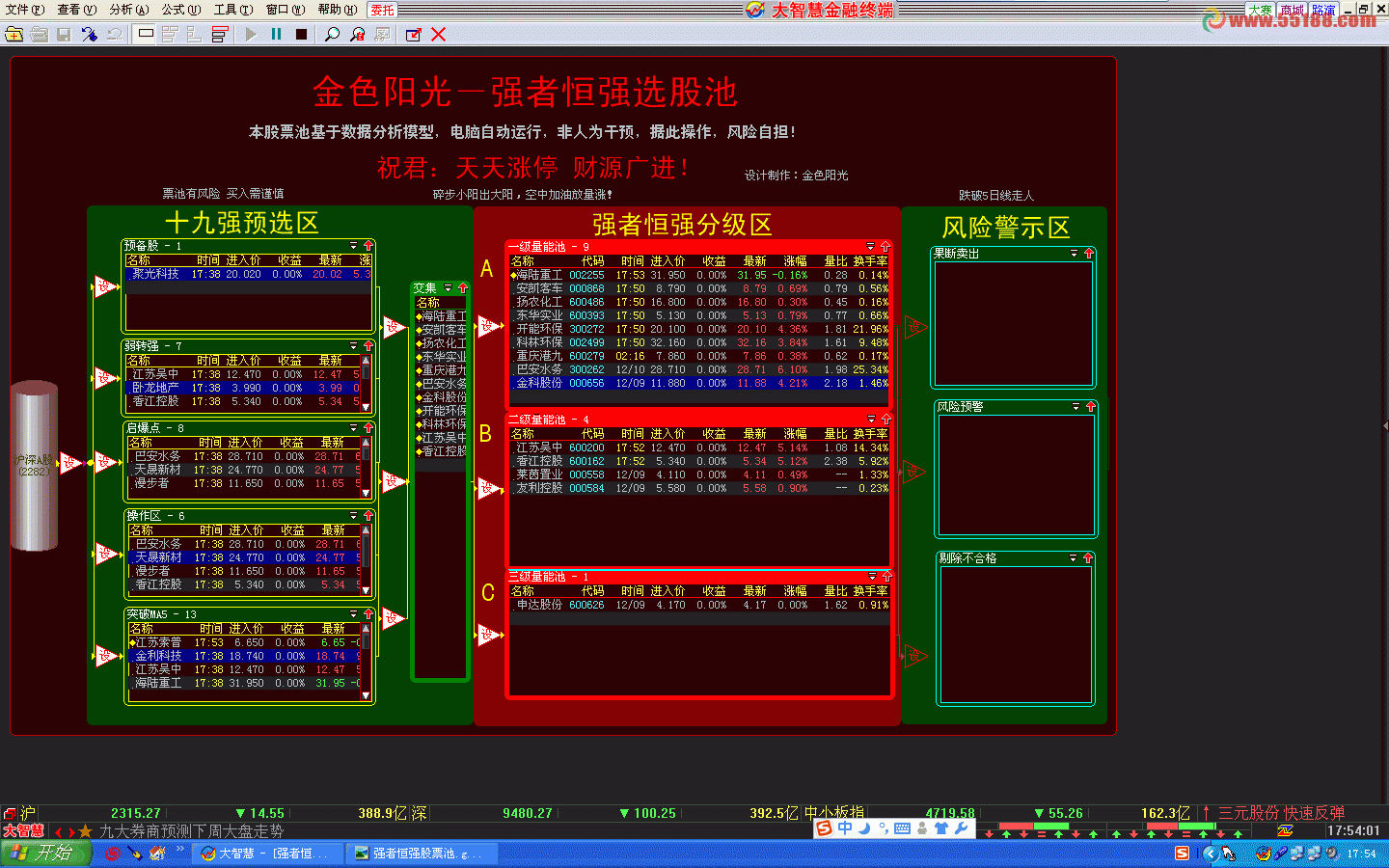
Task: Click the pop-out window toolbar icon
Action: coord(413,34)
